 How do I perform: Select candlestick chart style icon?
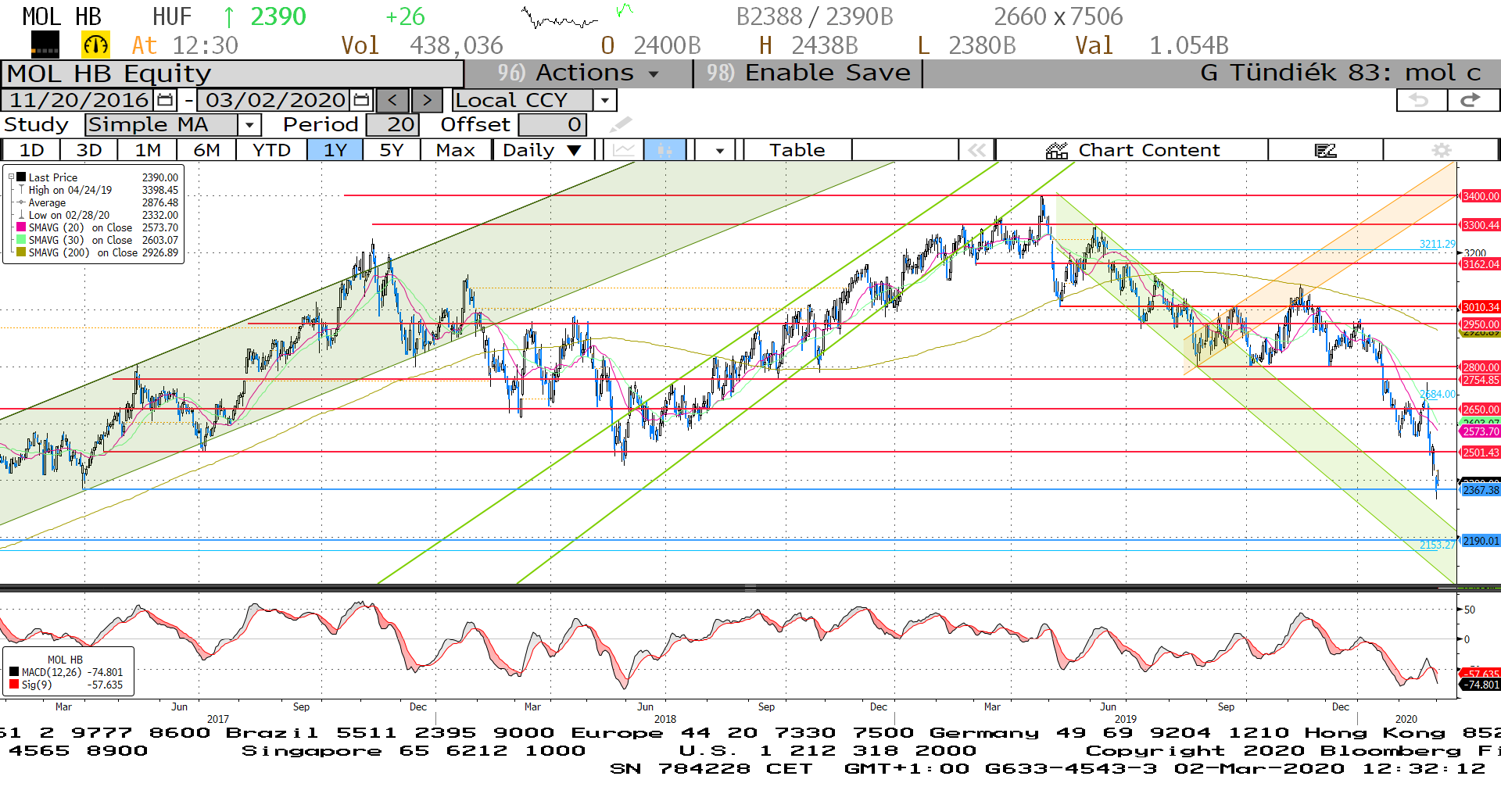665,149
